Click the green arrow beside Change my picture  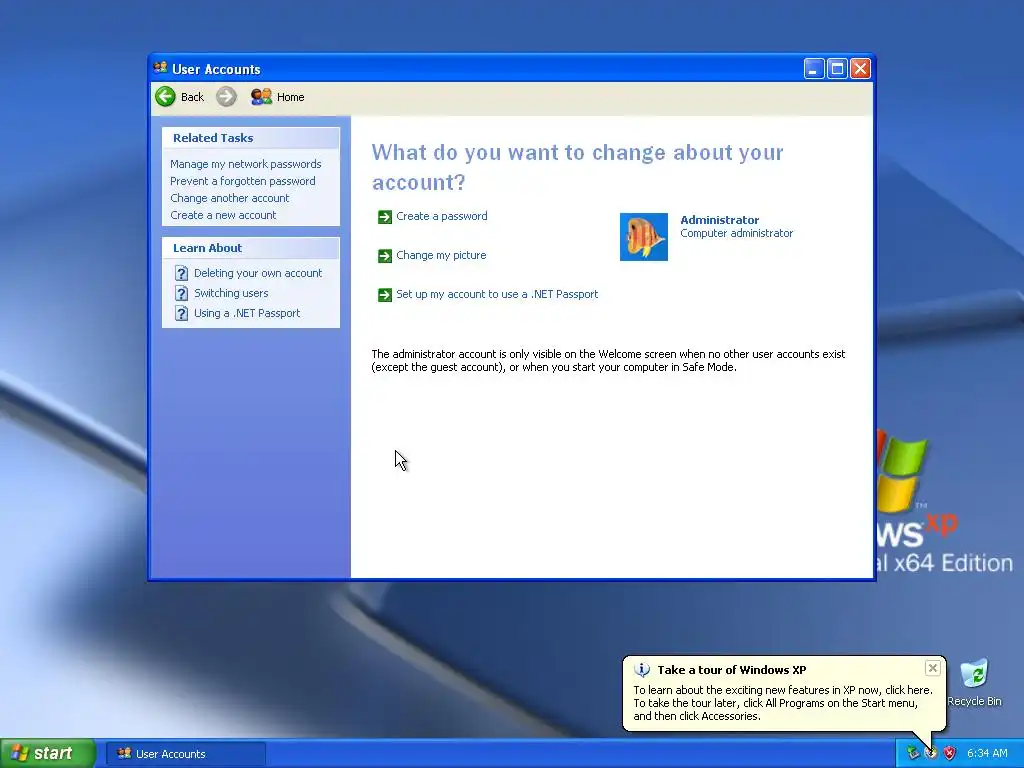385,256
